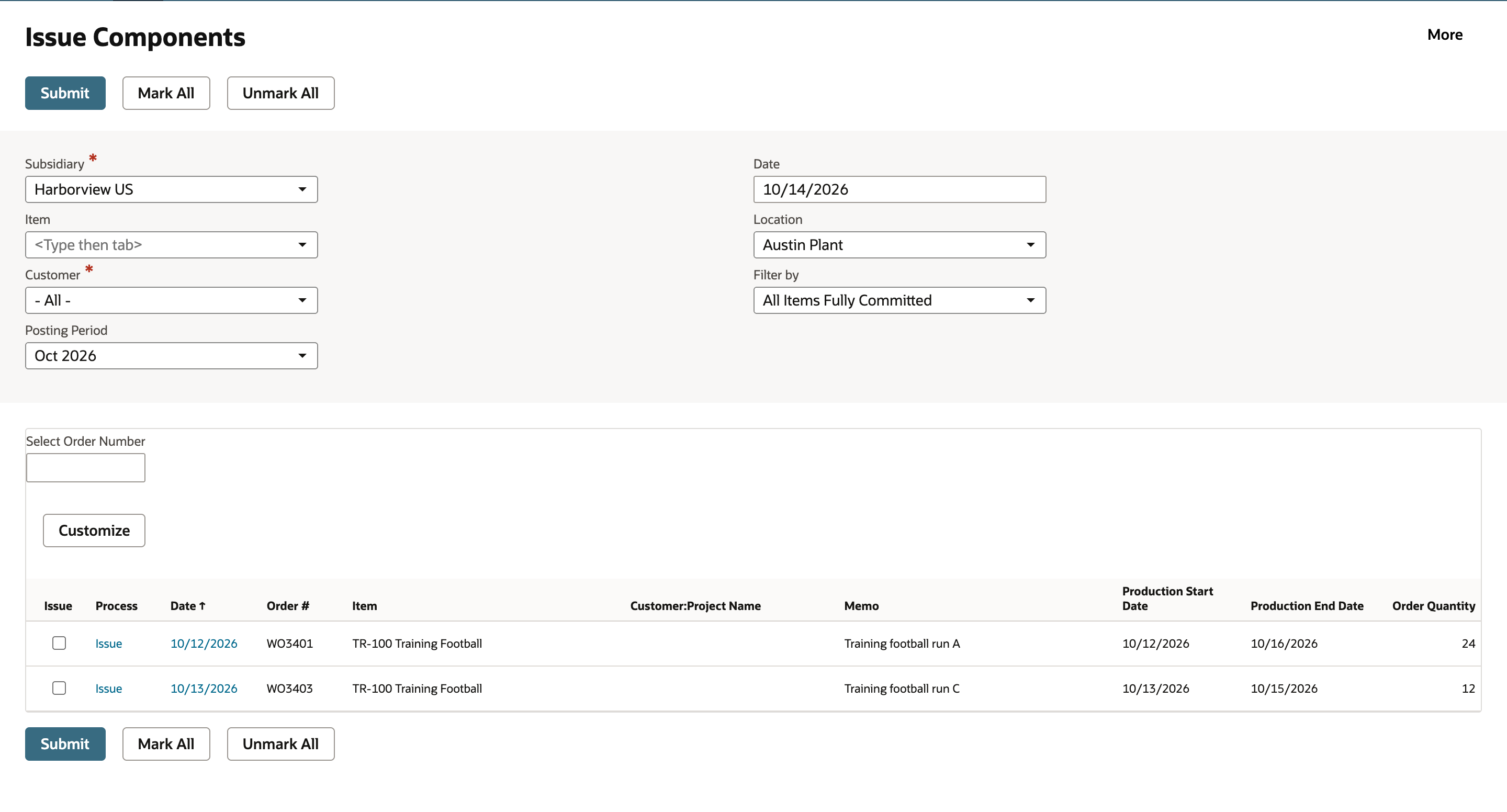Open the Issue link for WO3401

(109, 644)
